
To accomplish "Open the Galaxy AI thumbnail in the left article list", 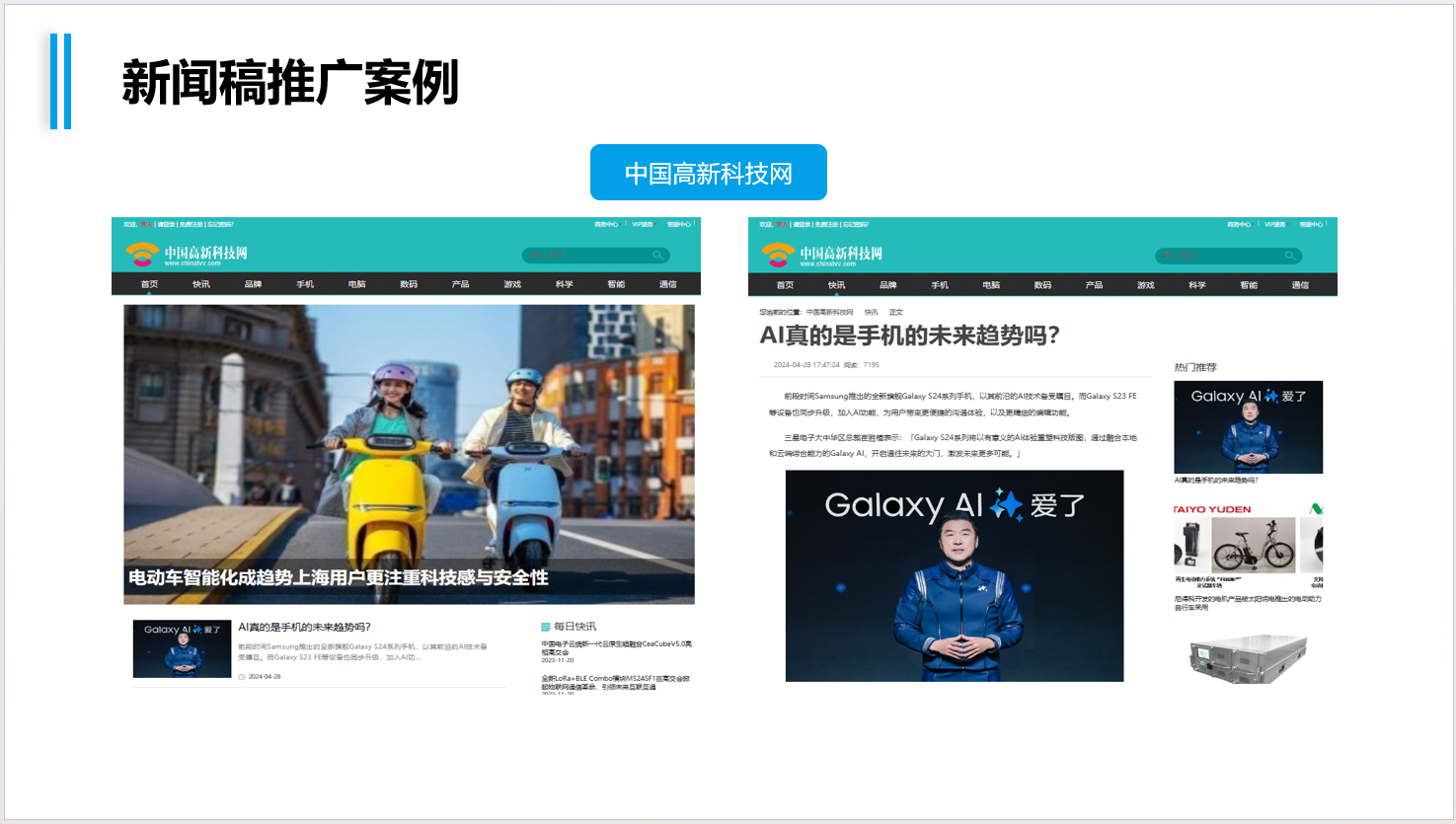I will pyautogui.click(x=182, y=648).
